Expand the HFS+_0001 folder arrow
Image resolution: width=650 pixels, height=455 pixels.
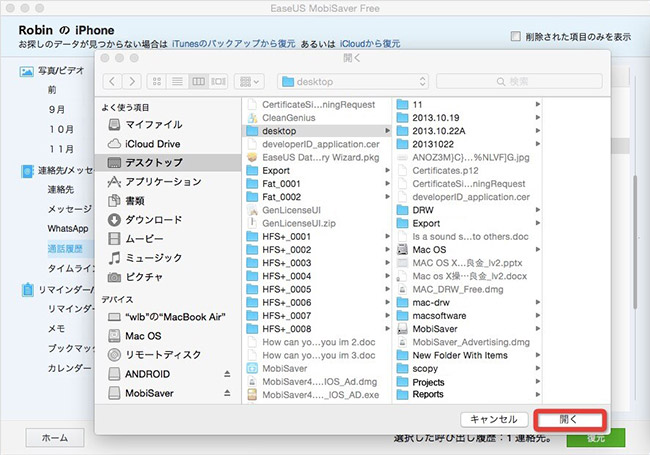pyautogui.click(x=387, y=236)
